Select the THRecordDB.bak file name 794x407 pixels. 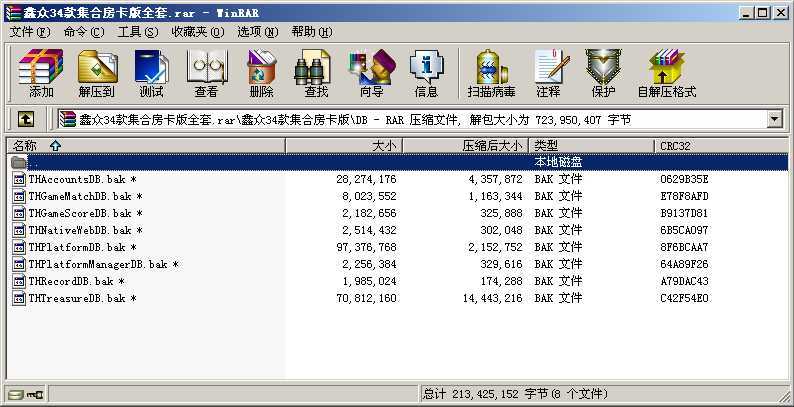(77, 281)
